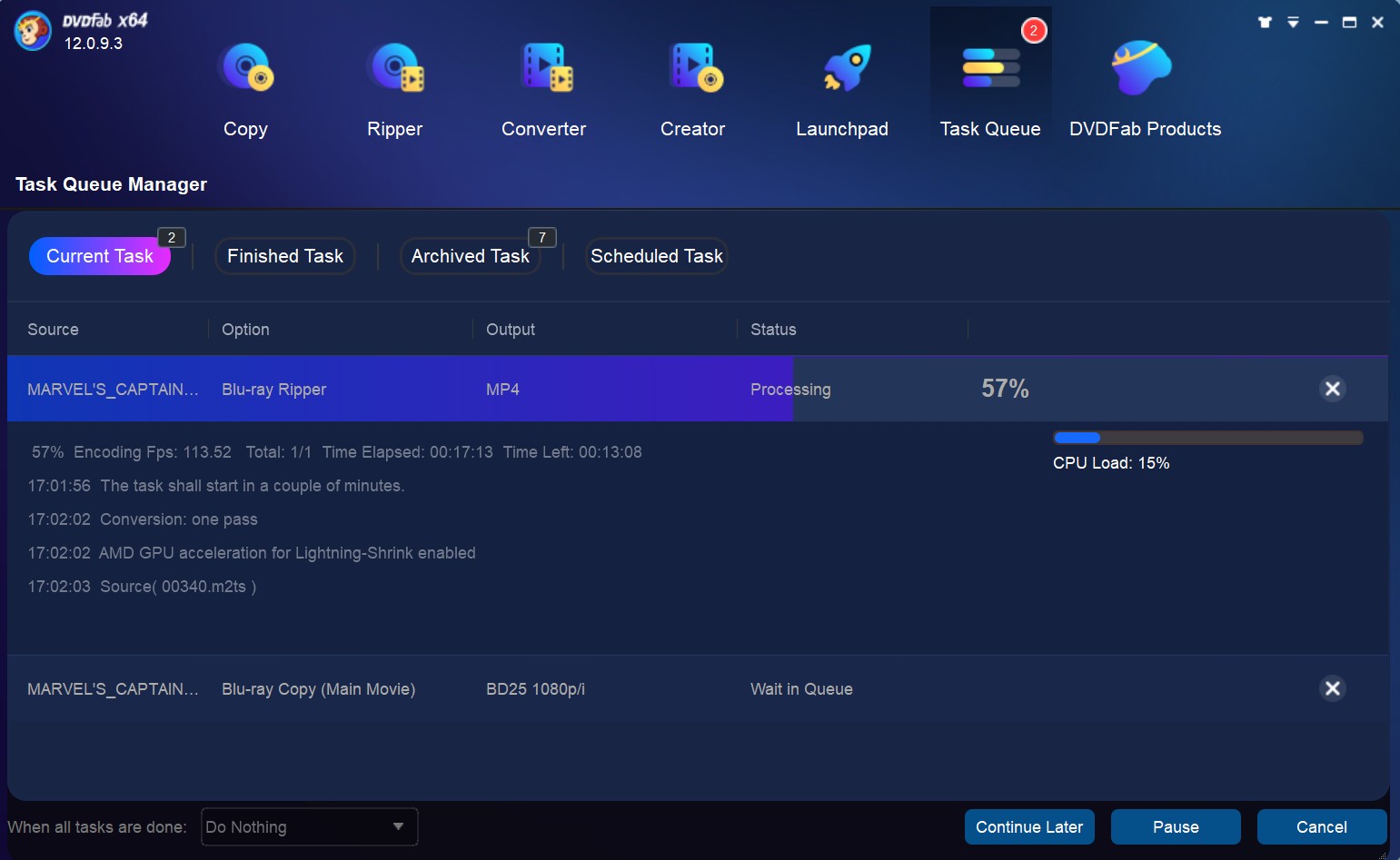Click the Pause button
Viewport: 1400px width, 860px height.
click(1176, 827)
